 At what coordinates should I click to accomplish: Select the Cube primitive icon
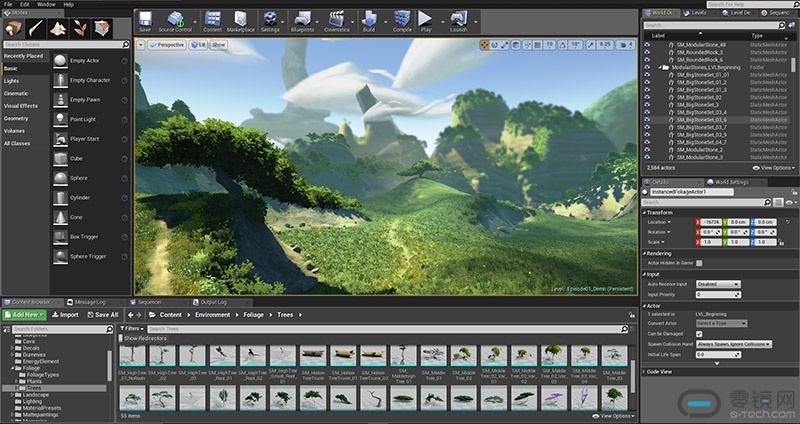click(x=61, y=159)
